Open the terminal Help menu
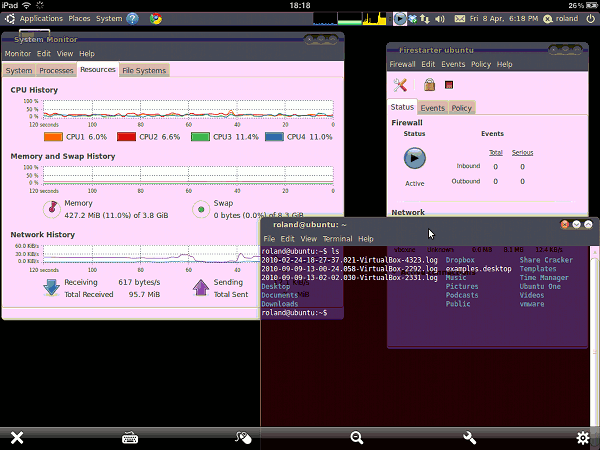The height and width of the screenshot is (450, 600). click(365, 239)
